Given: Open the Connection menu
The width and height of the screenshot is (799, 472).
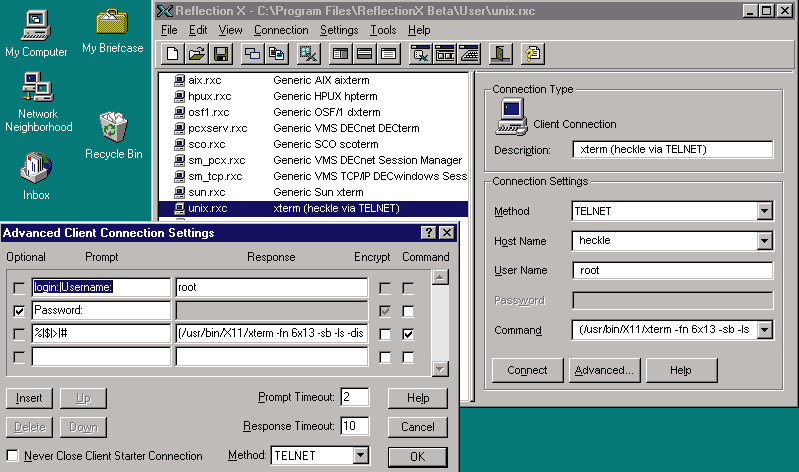Looking at the screenshot, I should pyautogui.click(x=281, y=30).
